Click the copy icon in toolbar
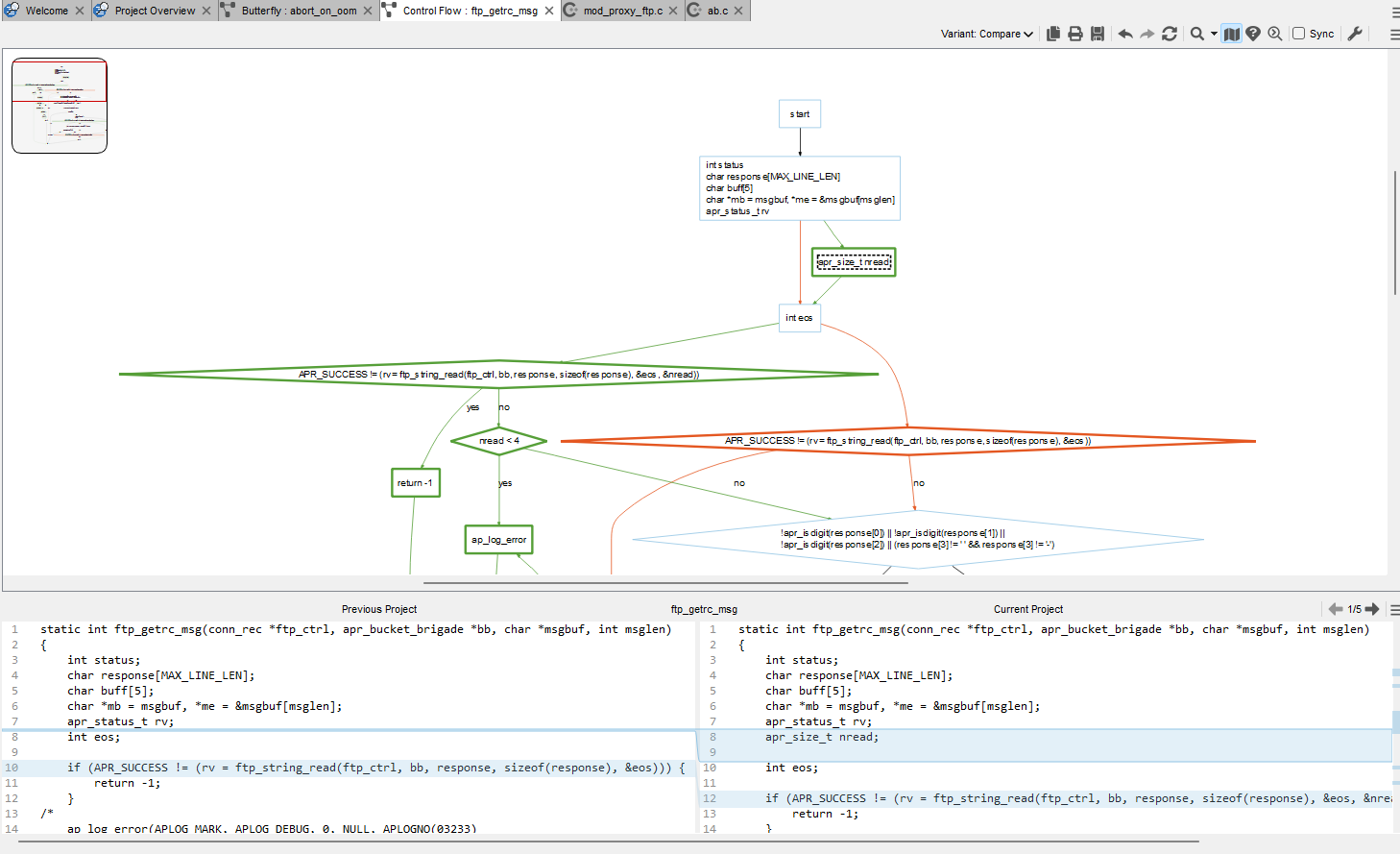1400x854 pixels. [x=1053, y=34]
